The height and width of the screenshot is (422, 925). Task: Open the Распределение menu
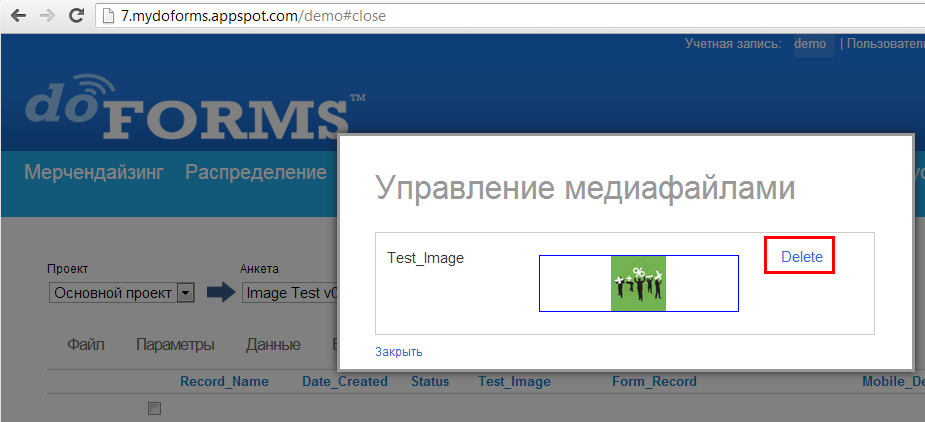click(256, 172)
